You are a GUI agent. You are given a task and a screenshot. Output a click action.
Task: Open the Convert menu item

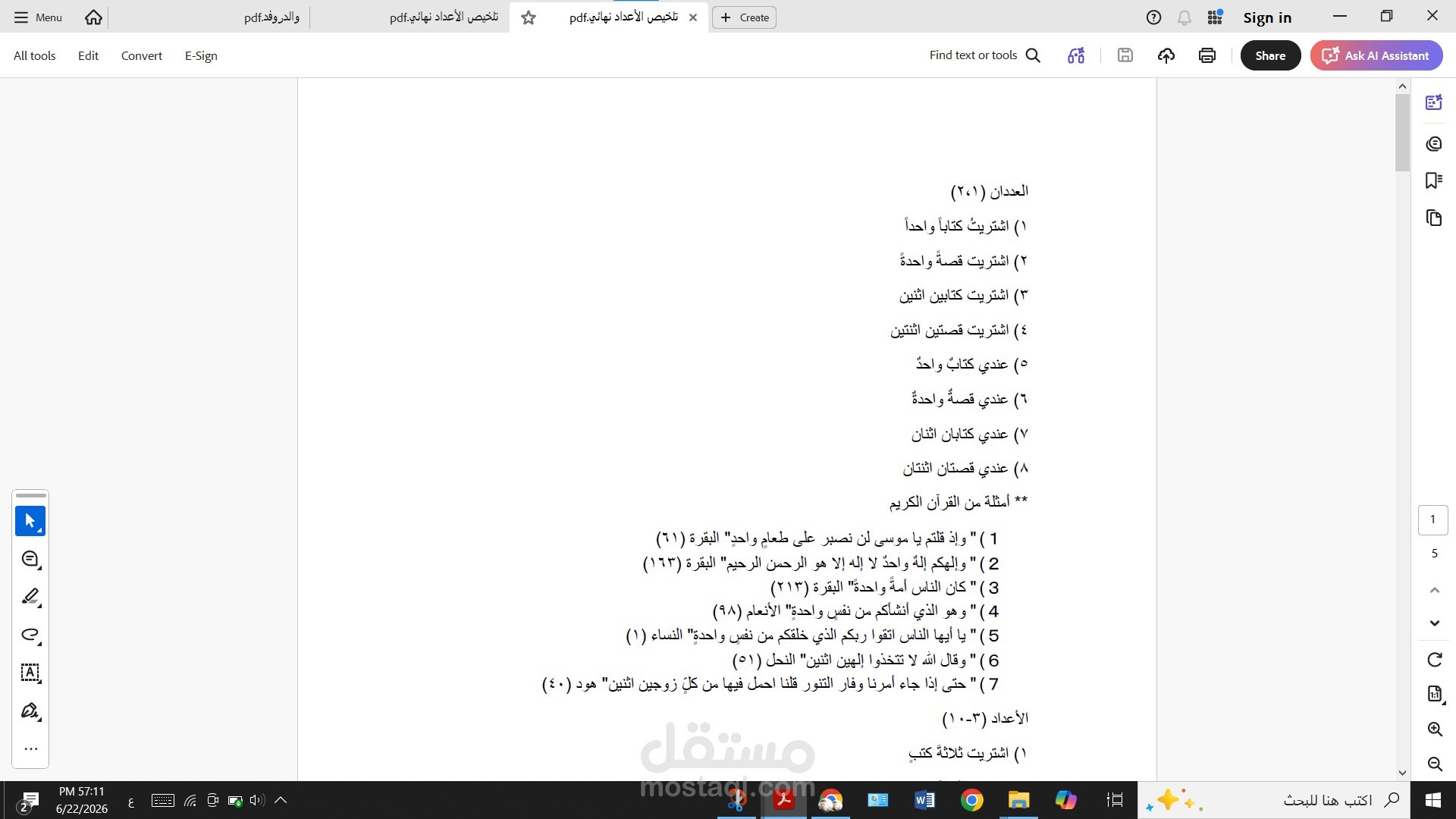pyautogui.click(x=142, y=55)
